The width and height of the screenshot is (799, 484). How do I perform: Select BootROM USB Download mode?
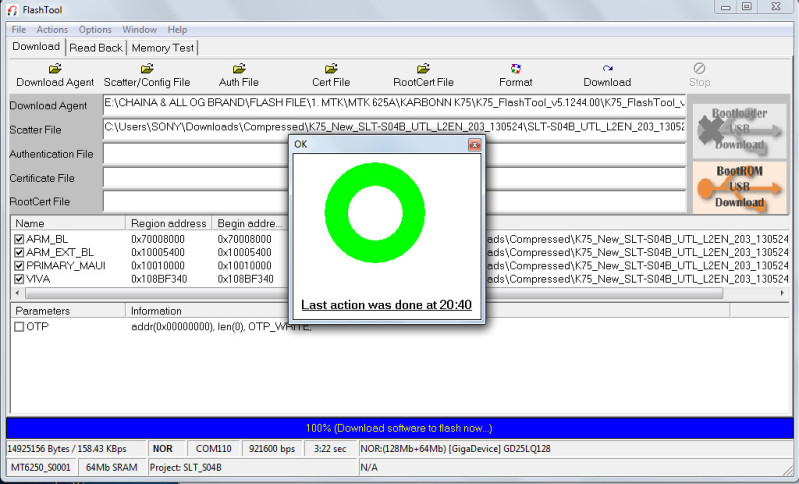(739, 187)
